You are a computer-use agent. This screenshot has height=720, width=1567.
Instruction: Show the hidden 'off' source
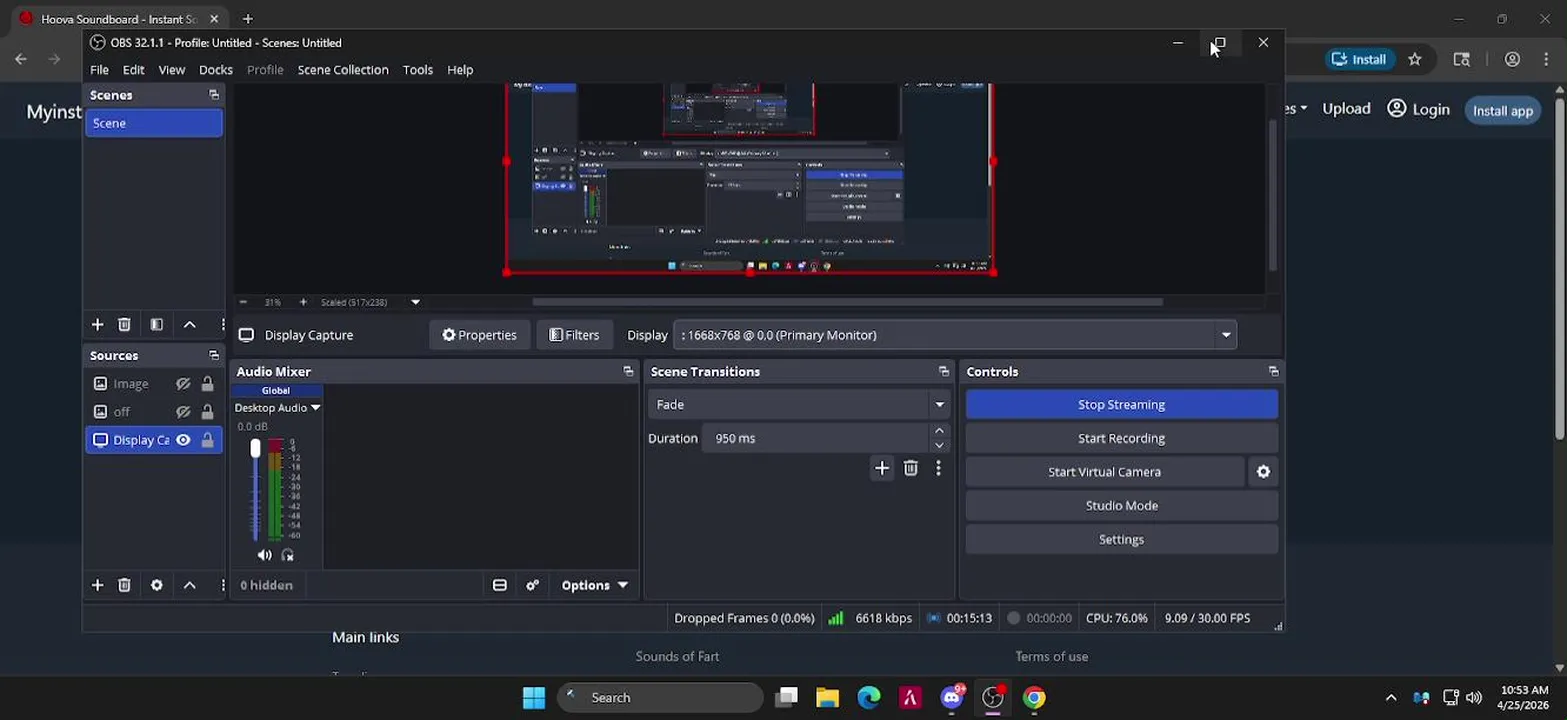coord(183,412)
